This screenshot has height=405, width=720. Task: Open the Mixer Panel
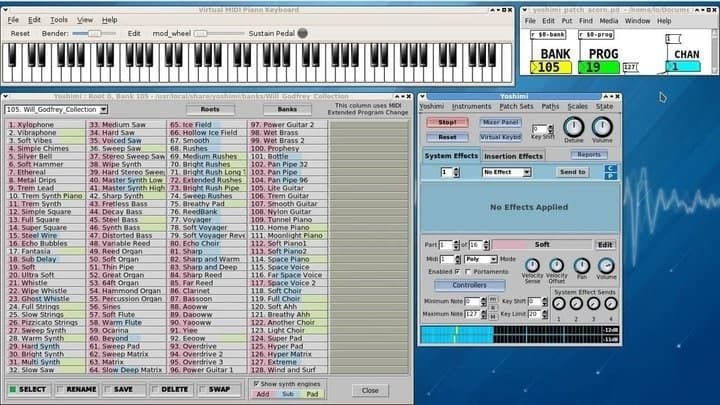click(x=501, y=122)
